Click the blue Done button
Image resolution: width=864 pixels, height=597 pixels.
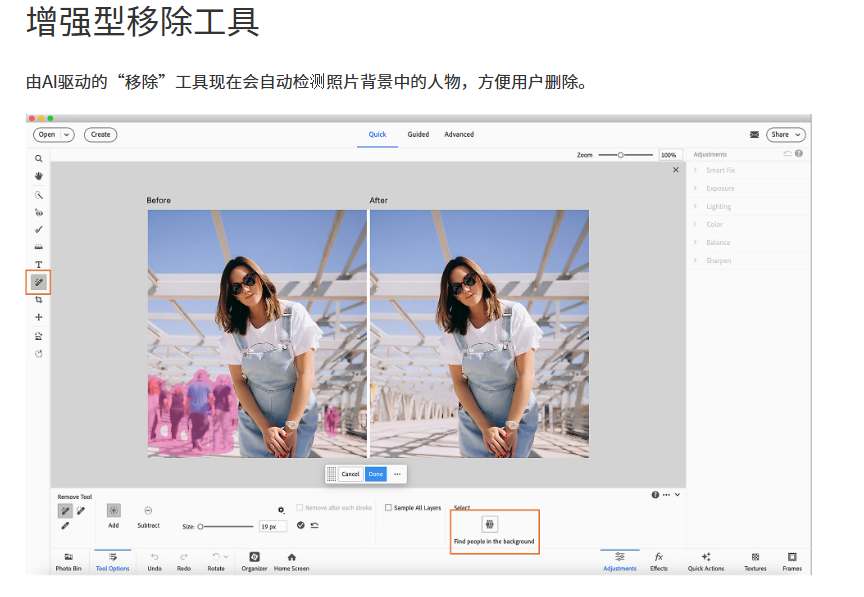[x=375, y=474]
